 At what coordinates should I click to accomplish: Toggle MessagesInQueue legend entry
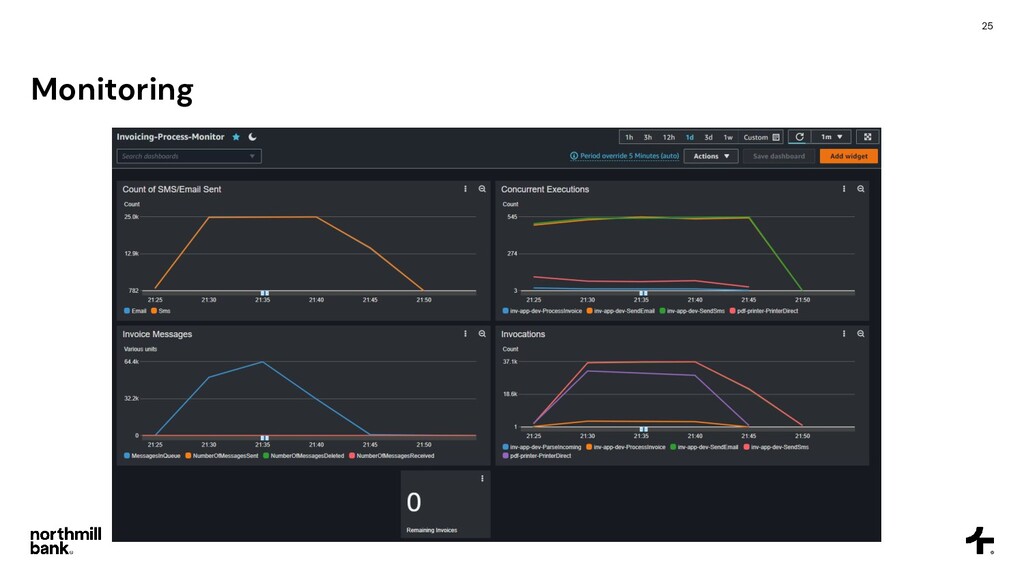pyautogui.click(x=152, y=456)
